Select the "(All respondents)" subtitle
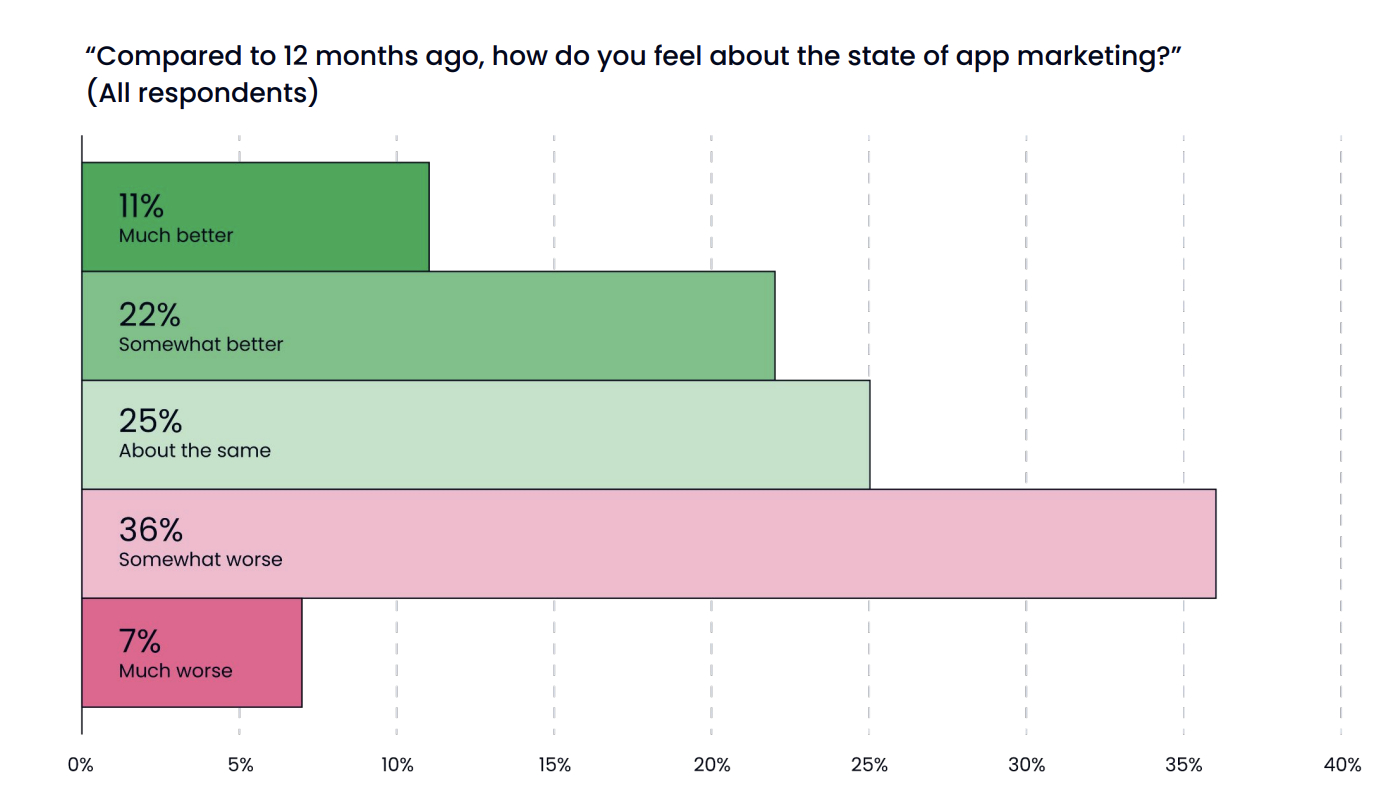The image size is (1388, 806). [x=202, y=93]
